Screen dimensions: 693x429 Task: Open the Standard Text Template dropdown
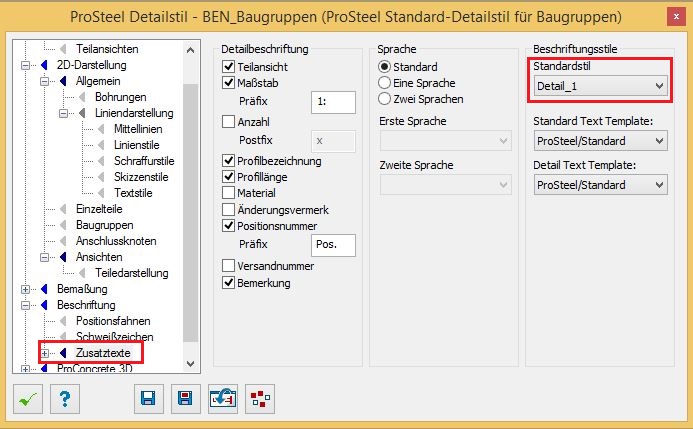tap(601, 140)
